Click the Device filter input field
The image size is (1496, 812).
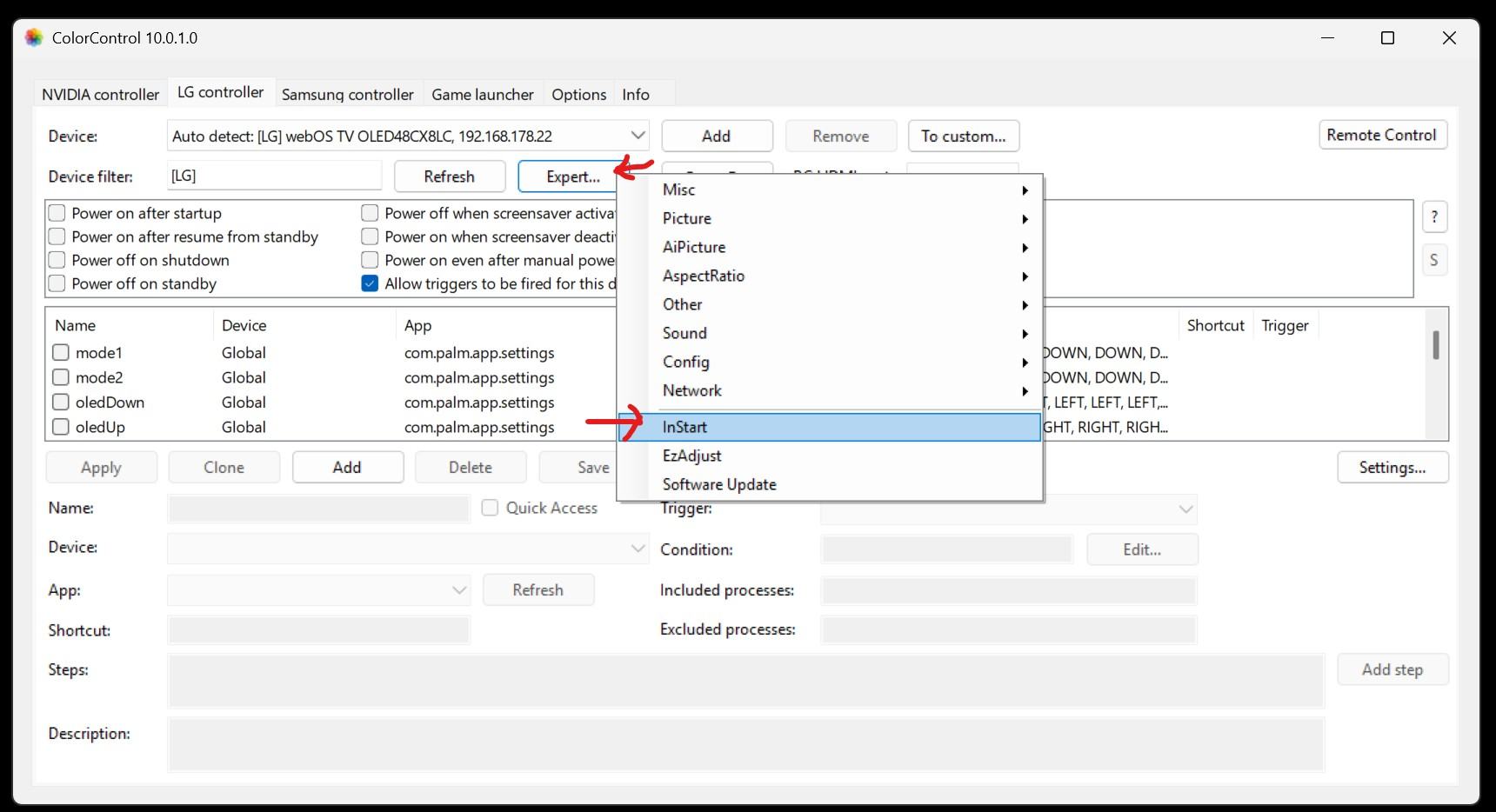(x=274, y=176)
